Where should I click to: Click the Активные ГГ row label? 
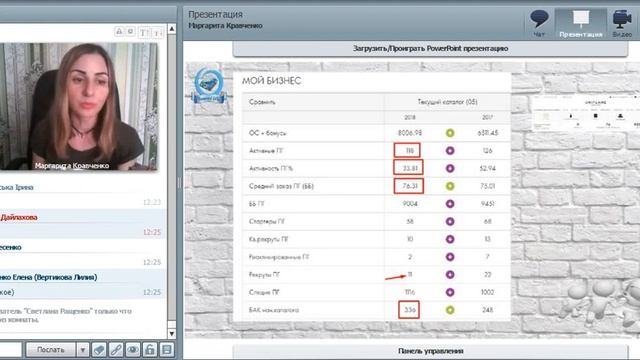[266, 151]
